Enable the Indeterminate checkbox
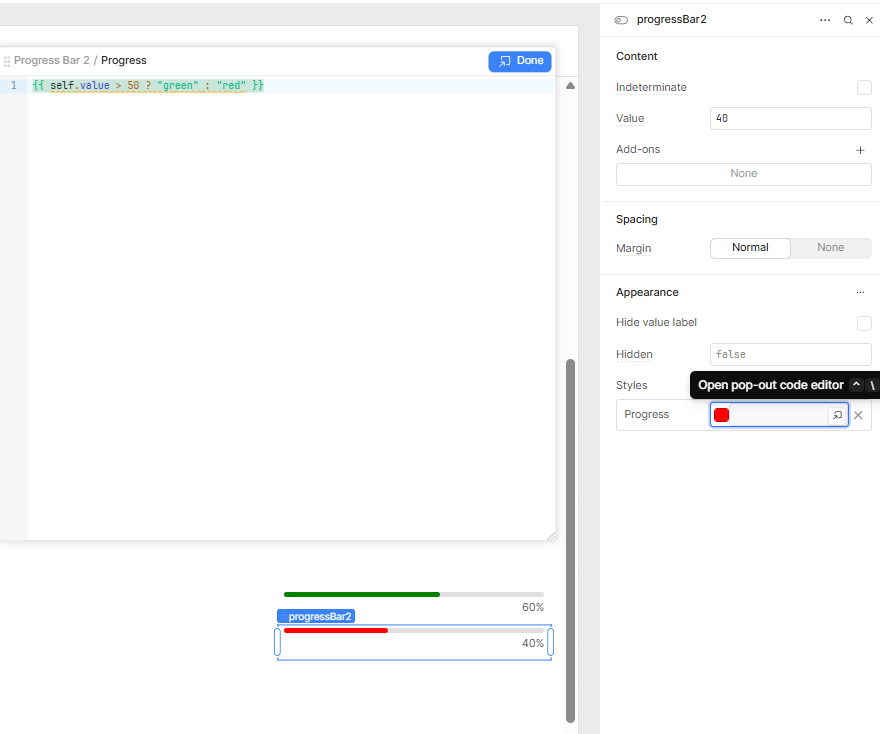Viewport: 880px width, 734px height. click(x=864, y=88)
